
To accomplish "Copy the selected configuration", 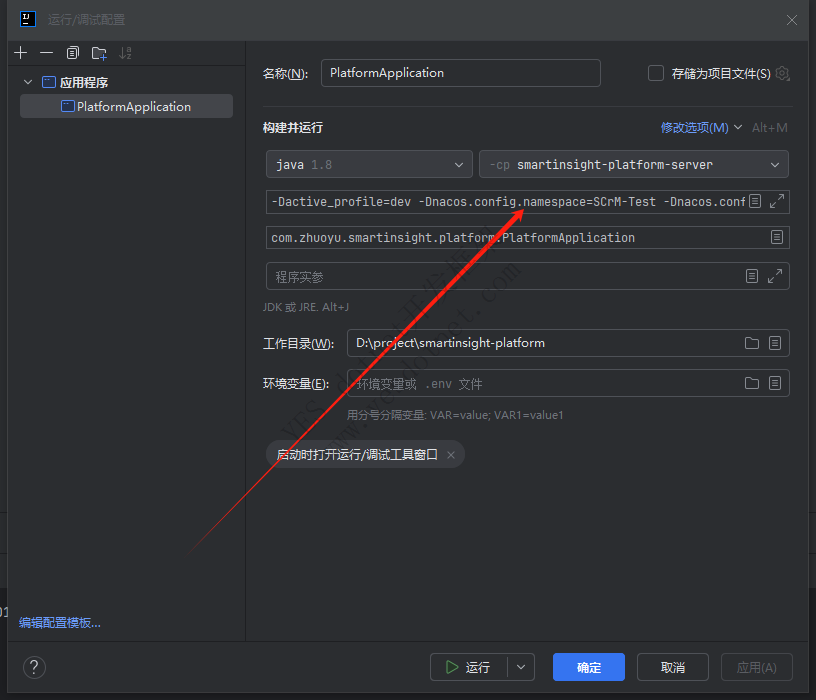I will (x=73, y=53).
